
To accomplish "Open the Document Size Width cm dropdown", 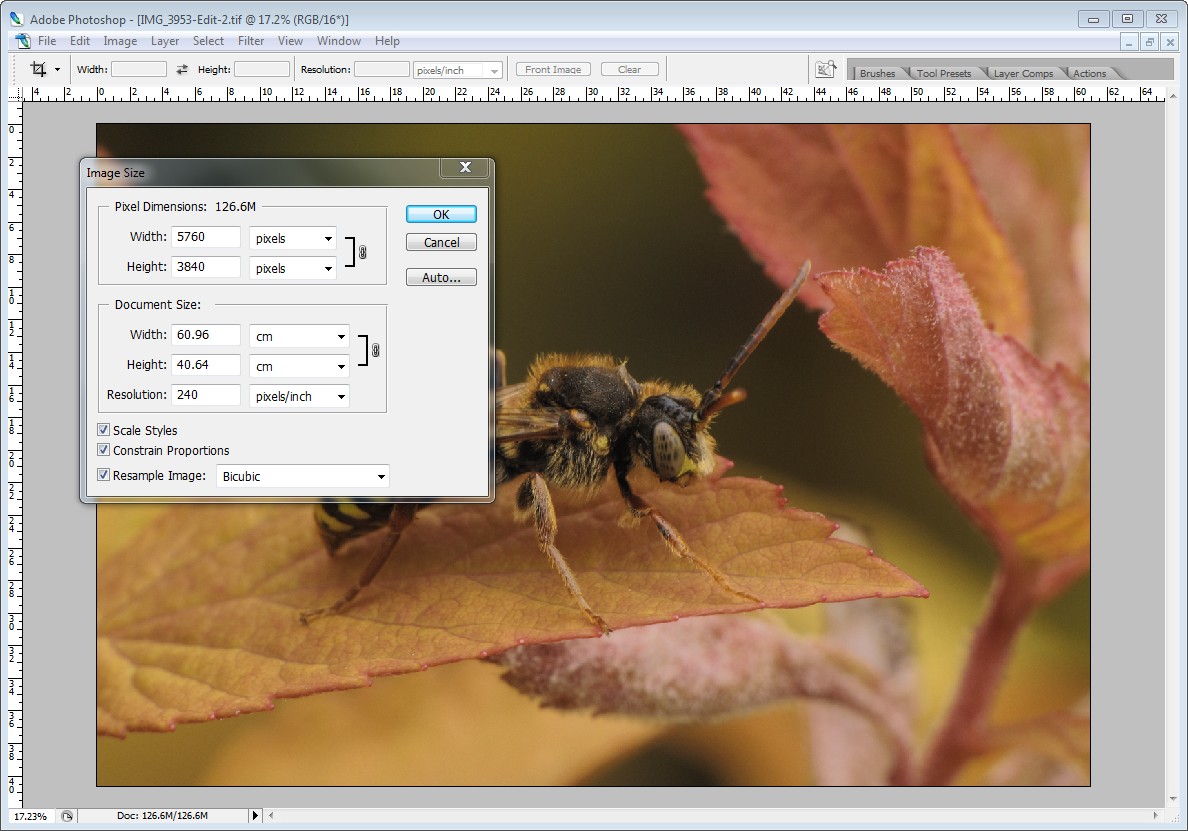I will pos(298,337).
